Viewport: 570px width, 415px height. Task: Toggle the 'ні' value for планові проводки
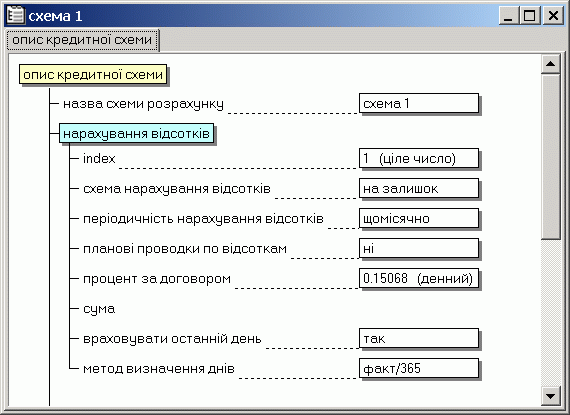click(419, 249)
